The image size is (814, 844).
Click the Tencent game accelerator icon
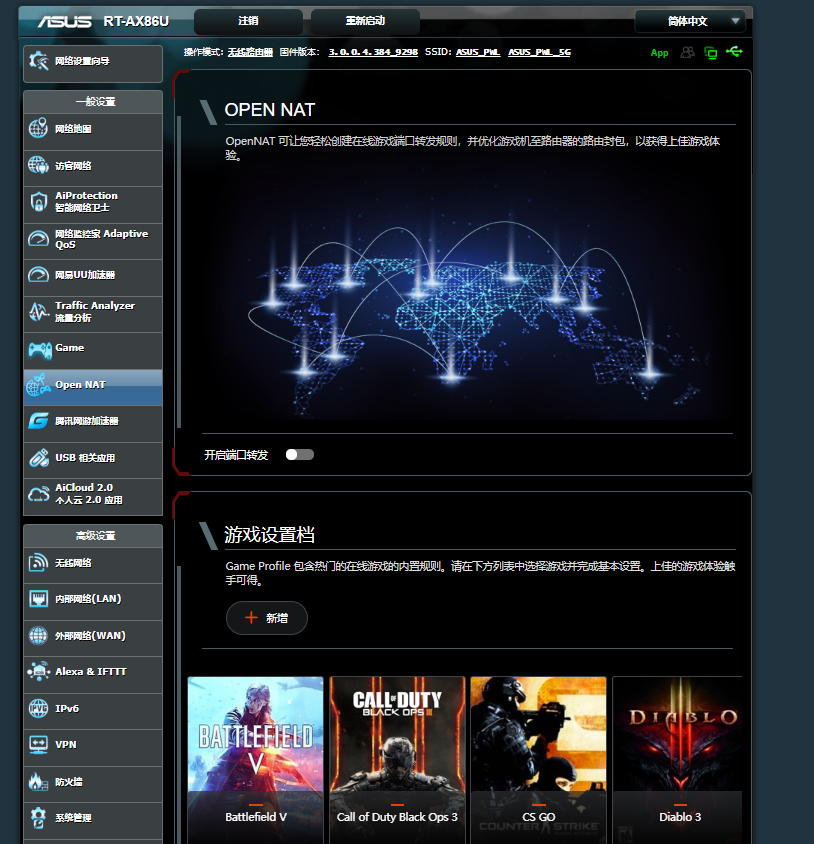[x=38, y=421]
